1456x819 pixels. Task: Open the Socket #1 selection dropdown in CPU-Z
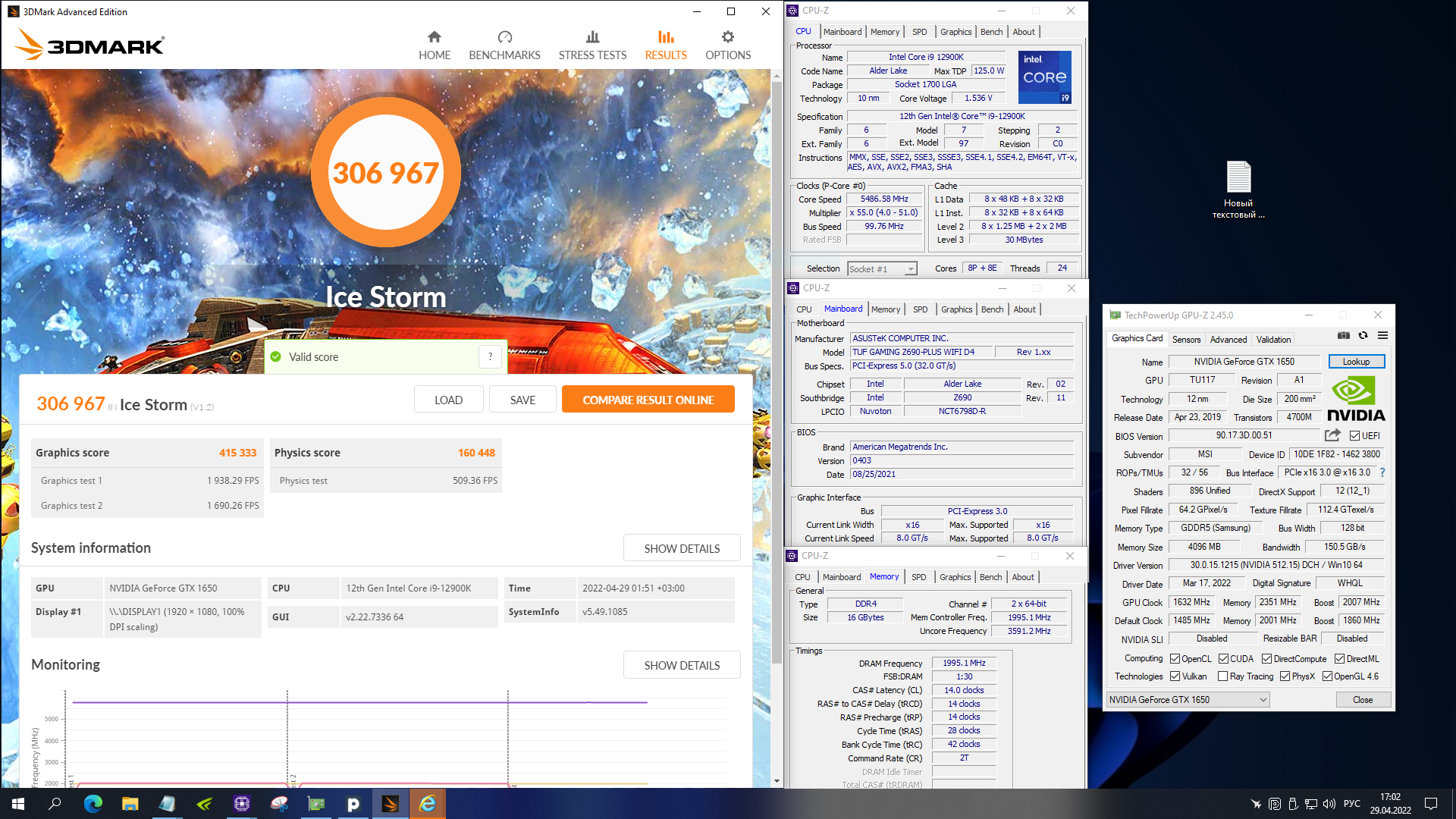(883, 269)
